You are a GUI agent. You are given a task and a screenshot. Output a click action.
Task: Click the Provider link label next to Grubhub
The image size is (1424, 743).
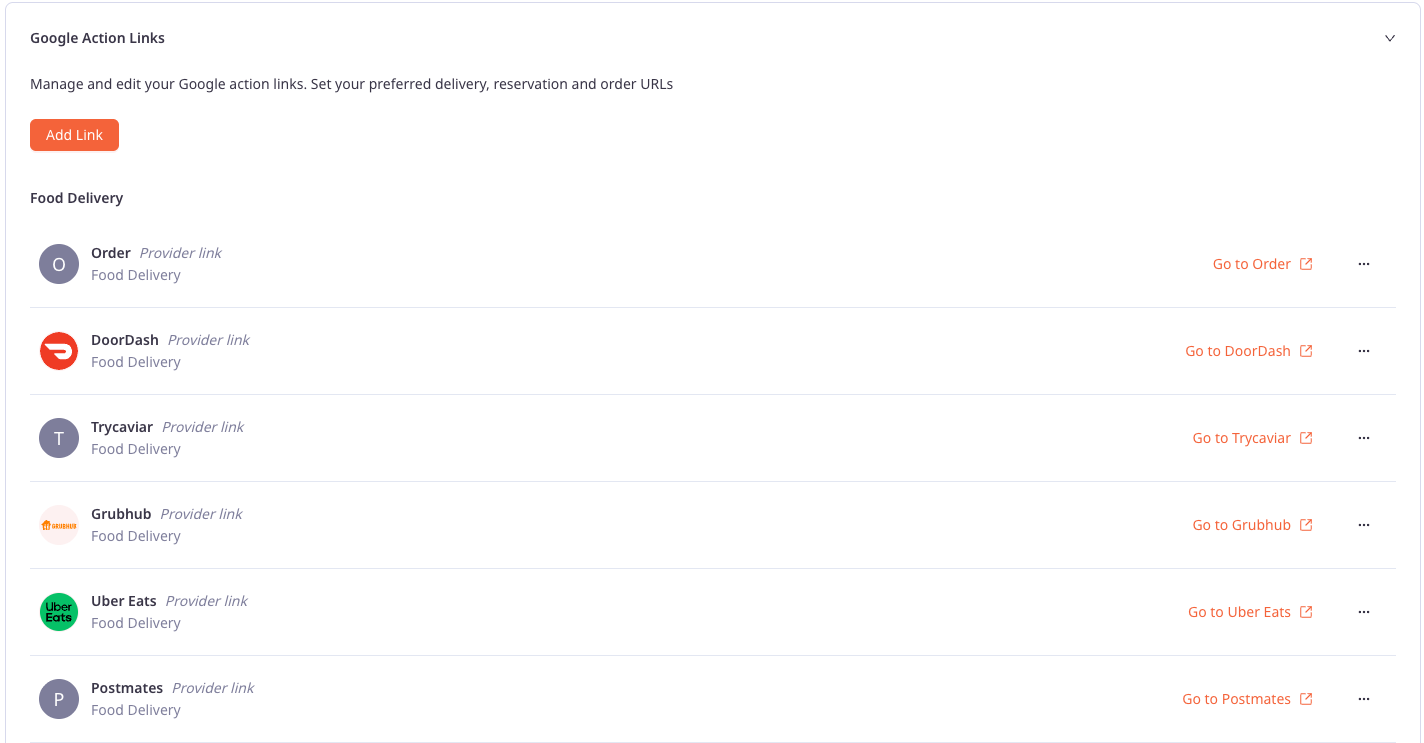(x=202, y=514)
